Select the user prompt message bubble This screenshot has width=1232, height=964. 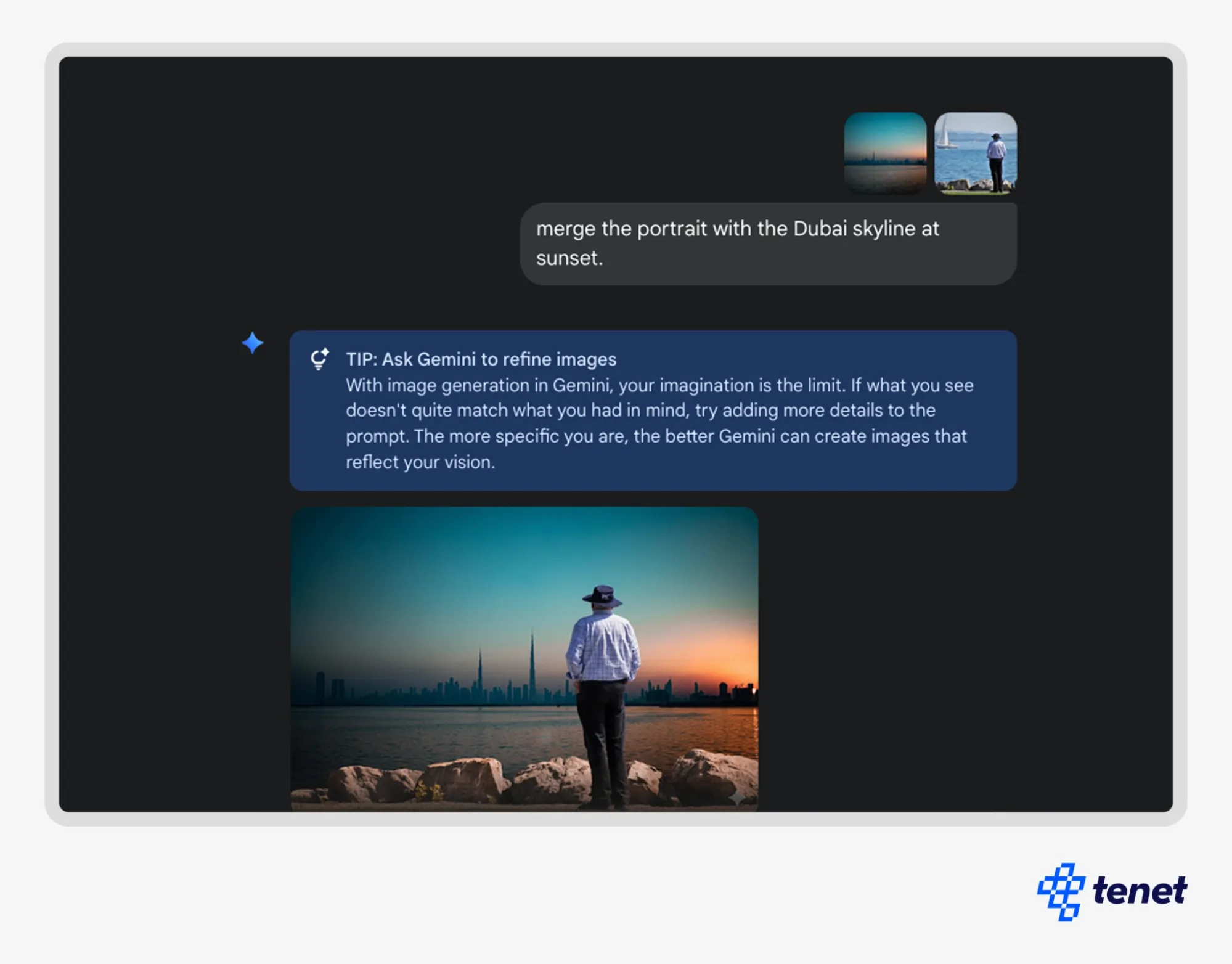(x=767, y=243)
